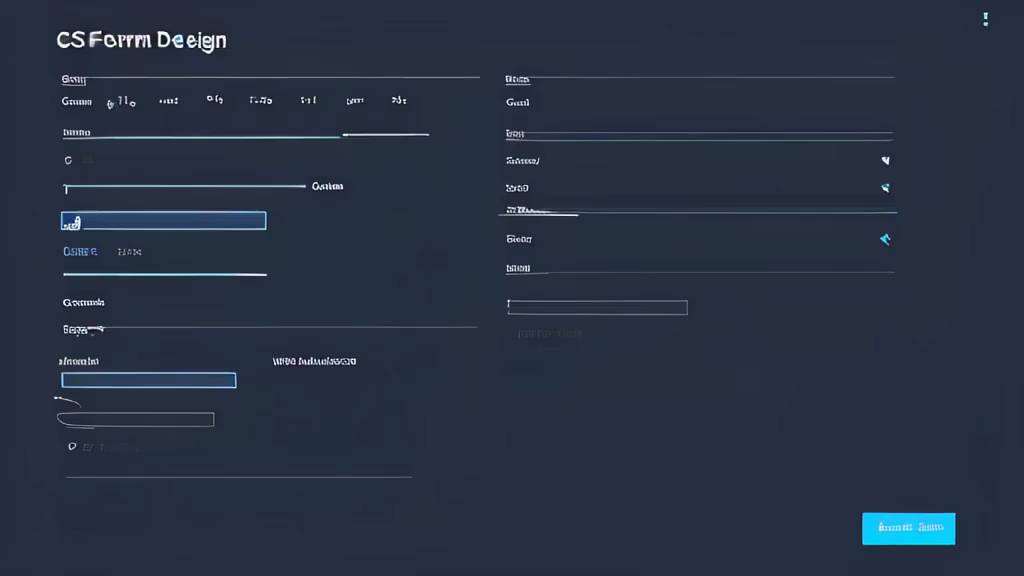Expand the bright cyan dropdown arrow

(884, 239)
